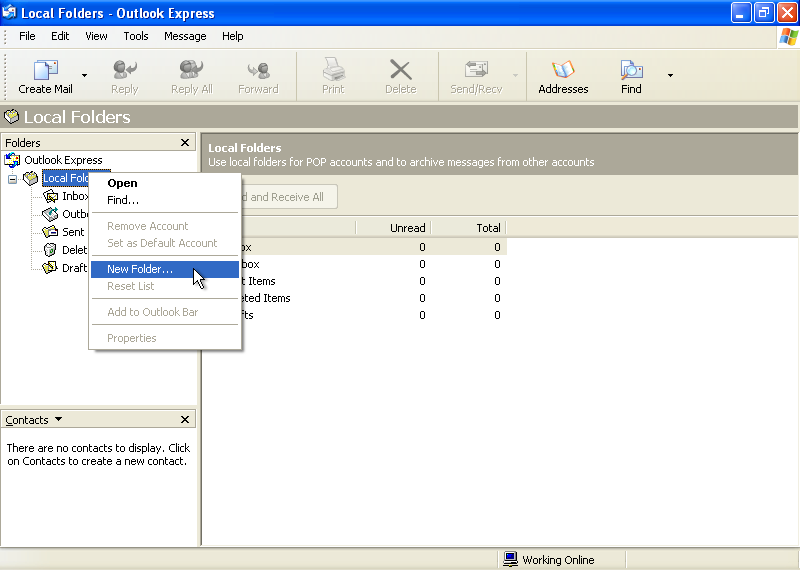
Task: Open the Create Mail stationery dropdown arrow
Action: point(84,76)
